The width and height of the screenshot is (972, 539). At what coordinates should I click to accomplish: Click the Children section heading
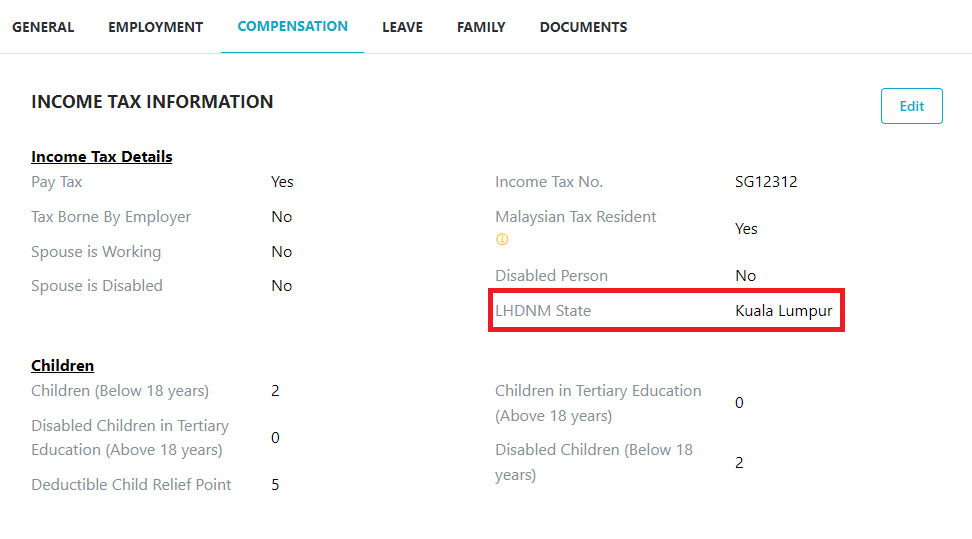(62, 366)
